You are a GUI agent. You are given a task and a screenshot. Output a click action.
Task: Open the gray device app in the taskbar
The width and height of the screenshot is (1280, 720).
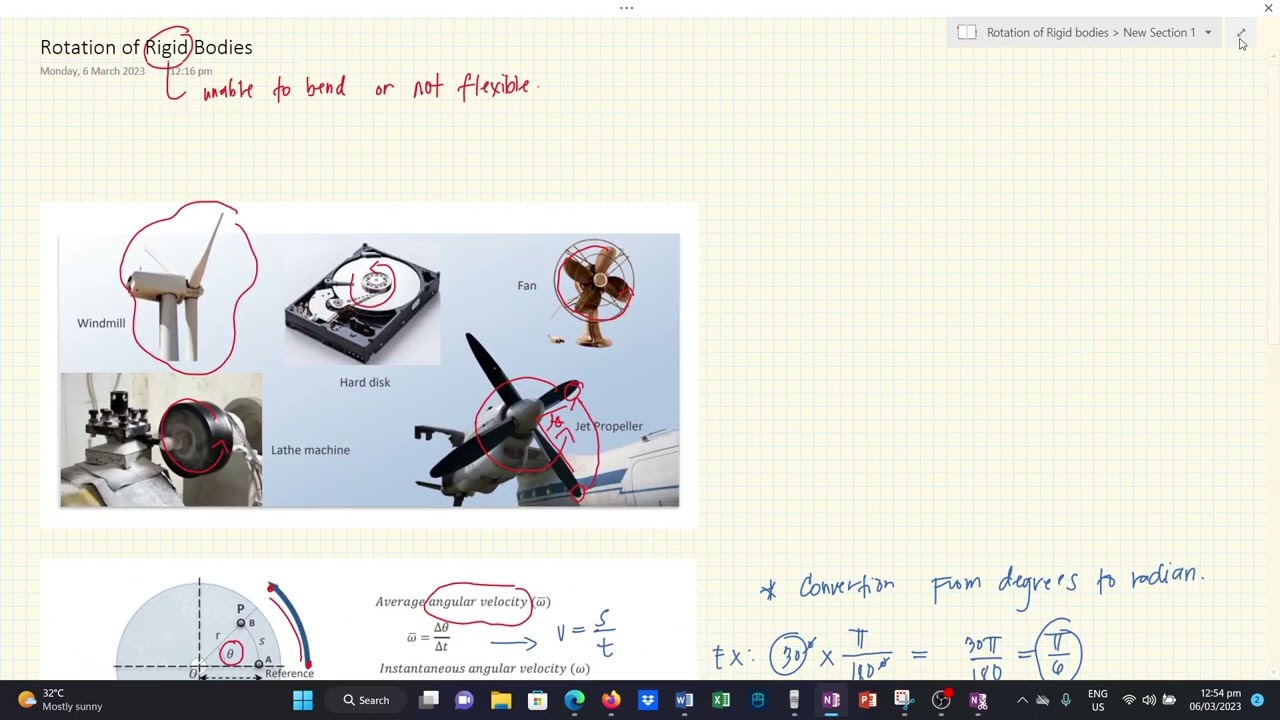point(794,700)
